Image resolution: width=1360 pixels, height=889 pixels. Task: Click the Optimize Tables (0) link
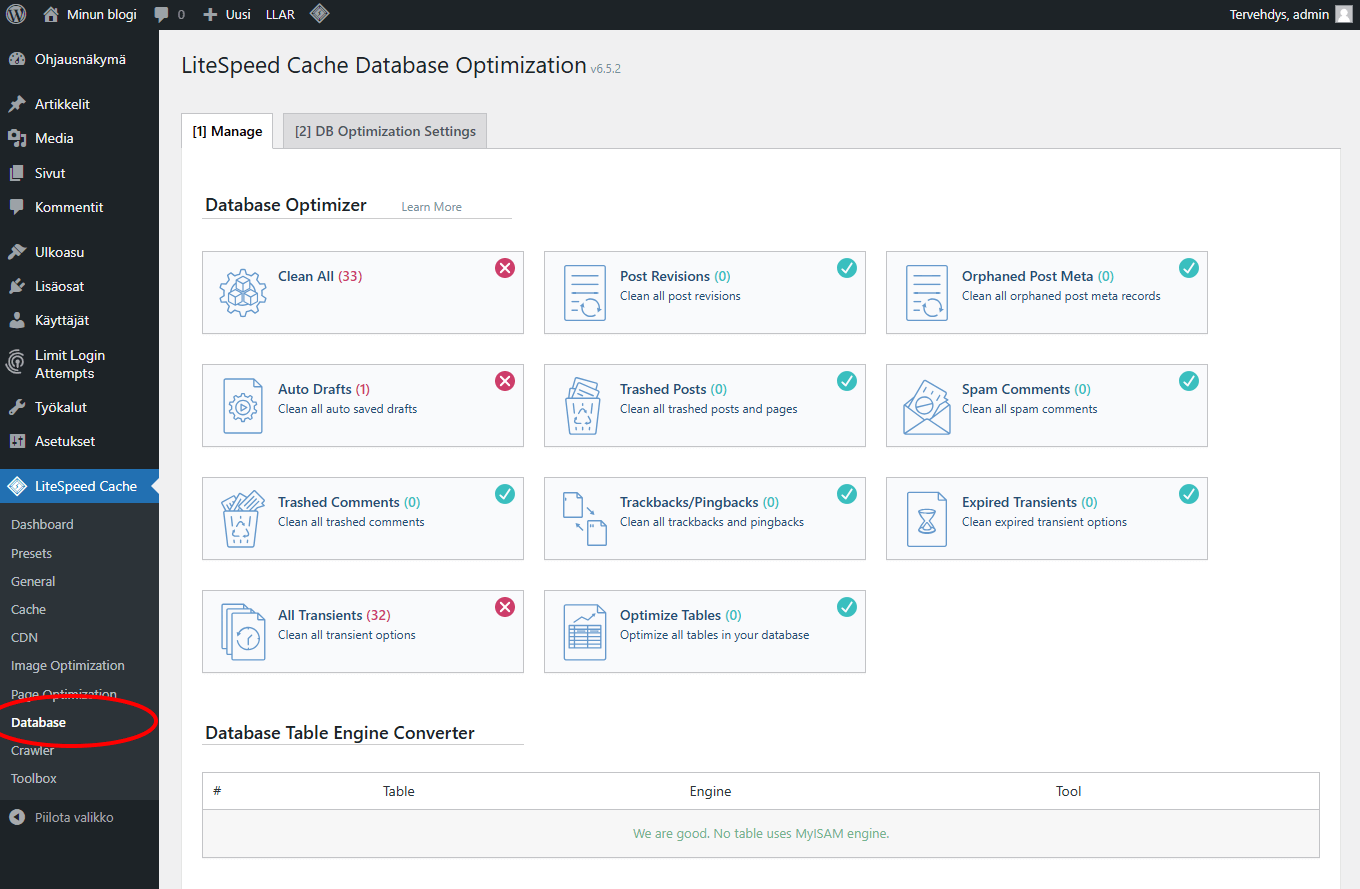point(681,615)
